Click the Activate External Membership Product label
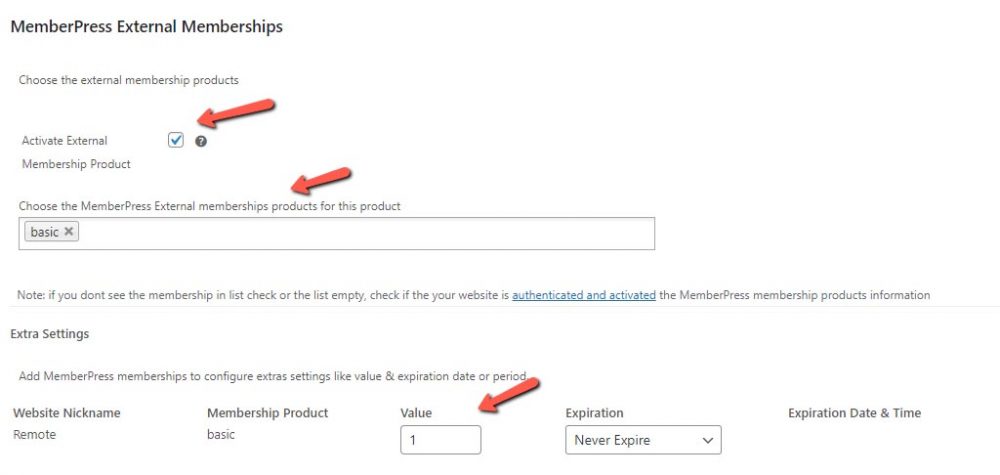Screen dimensions: 1000x475 [65, 141]
